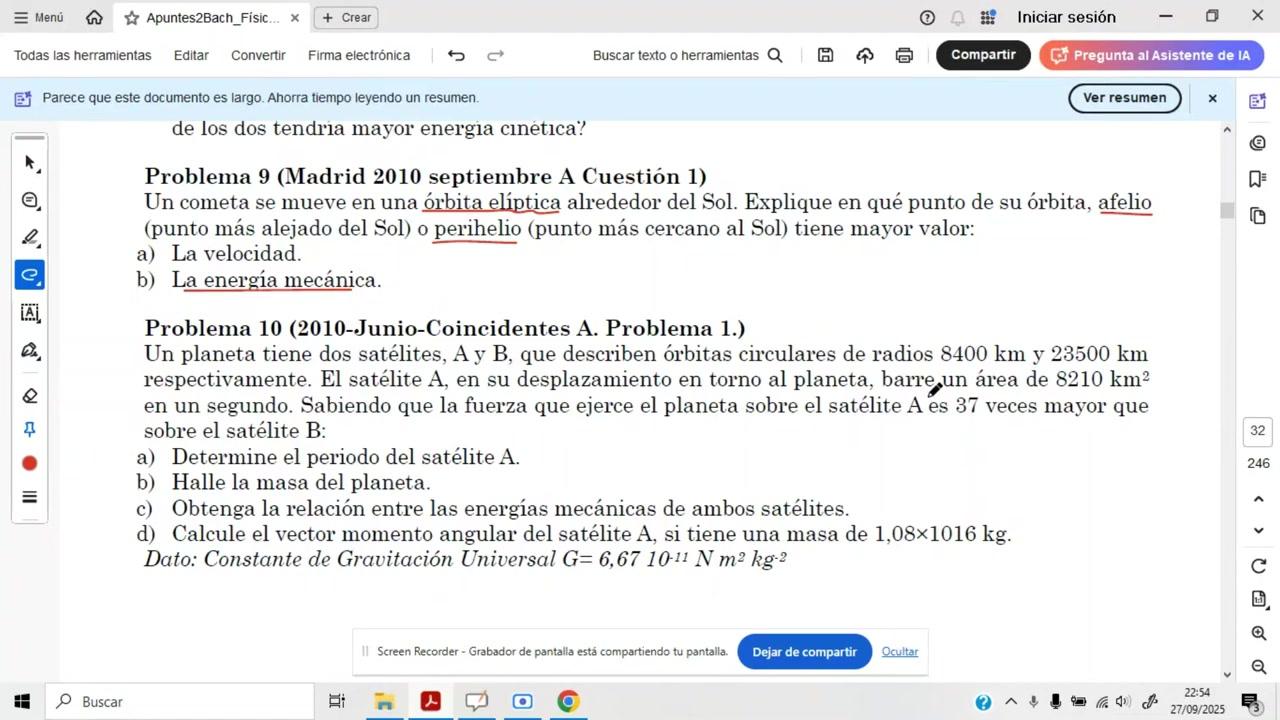Toggle the pin to keep tool selected
1280x720 pixels.
click(30, 429)
